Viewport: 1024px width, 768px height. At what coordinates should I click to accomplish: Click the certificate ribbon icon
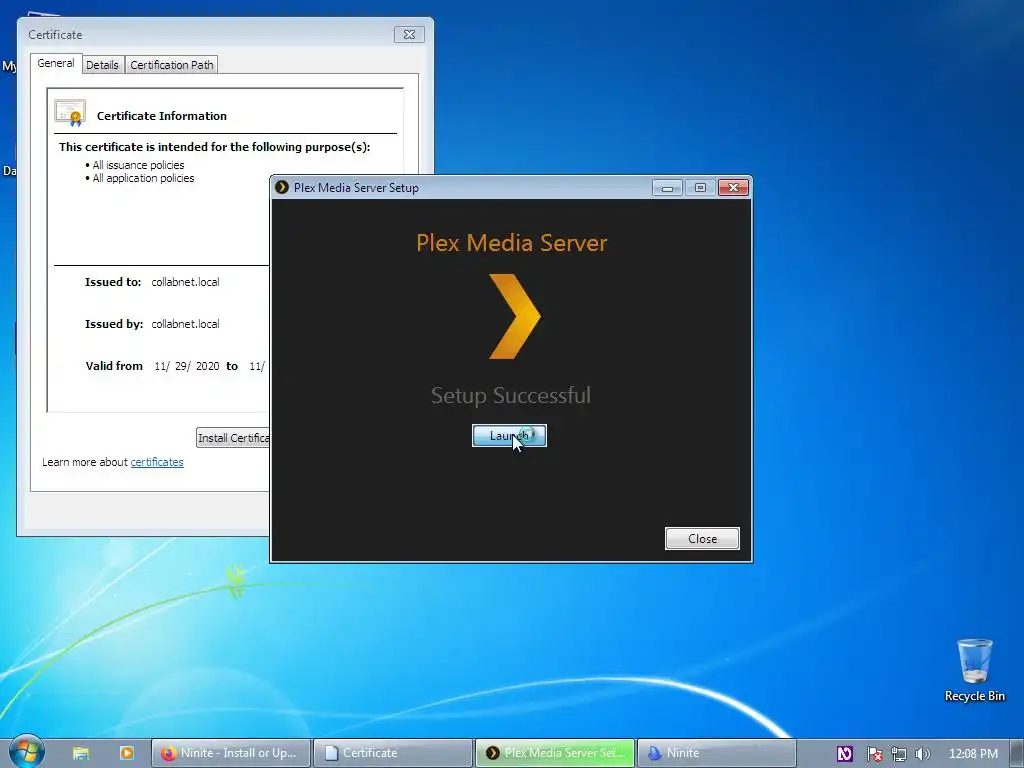[x=71, y=114]
